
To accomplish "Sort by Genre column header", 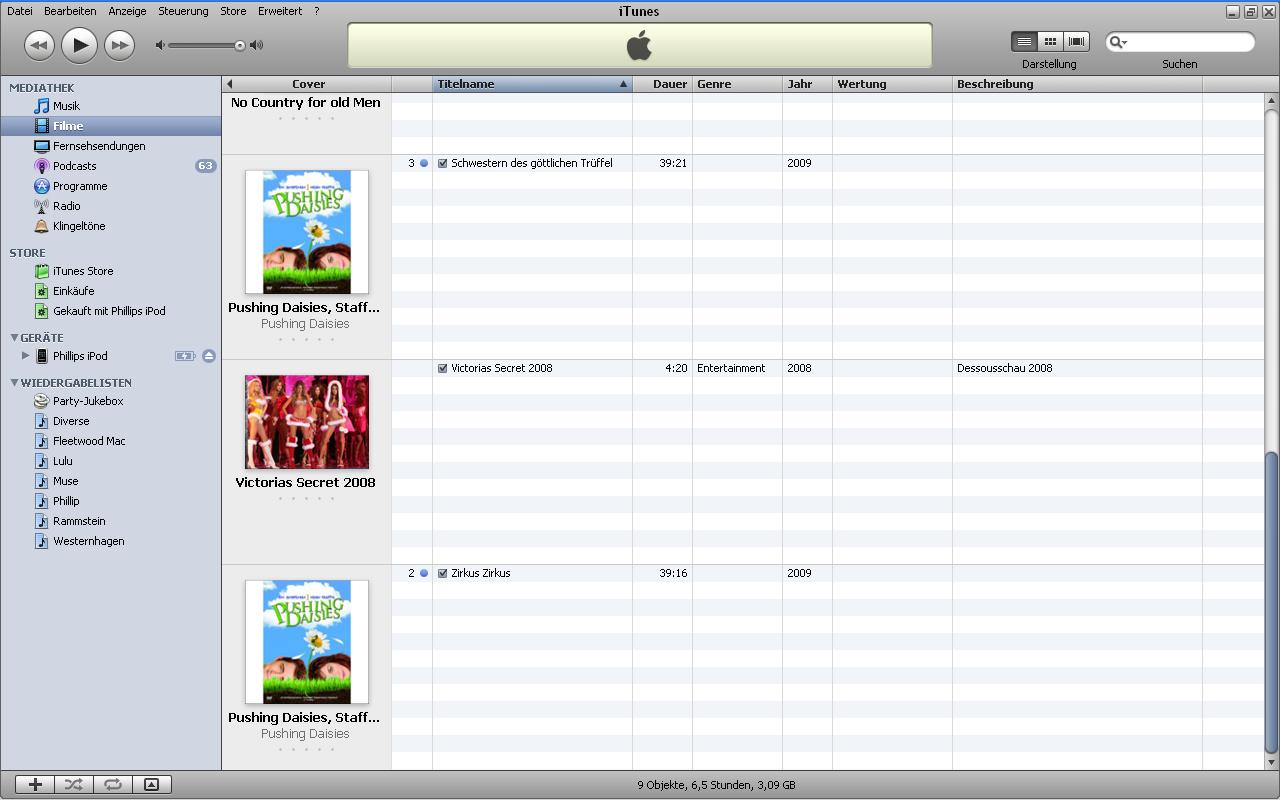I will pyautogui.click(x=737, y=84).
